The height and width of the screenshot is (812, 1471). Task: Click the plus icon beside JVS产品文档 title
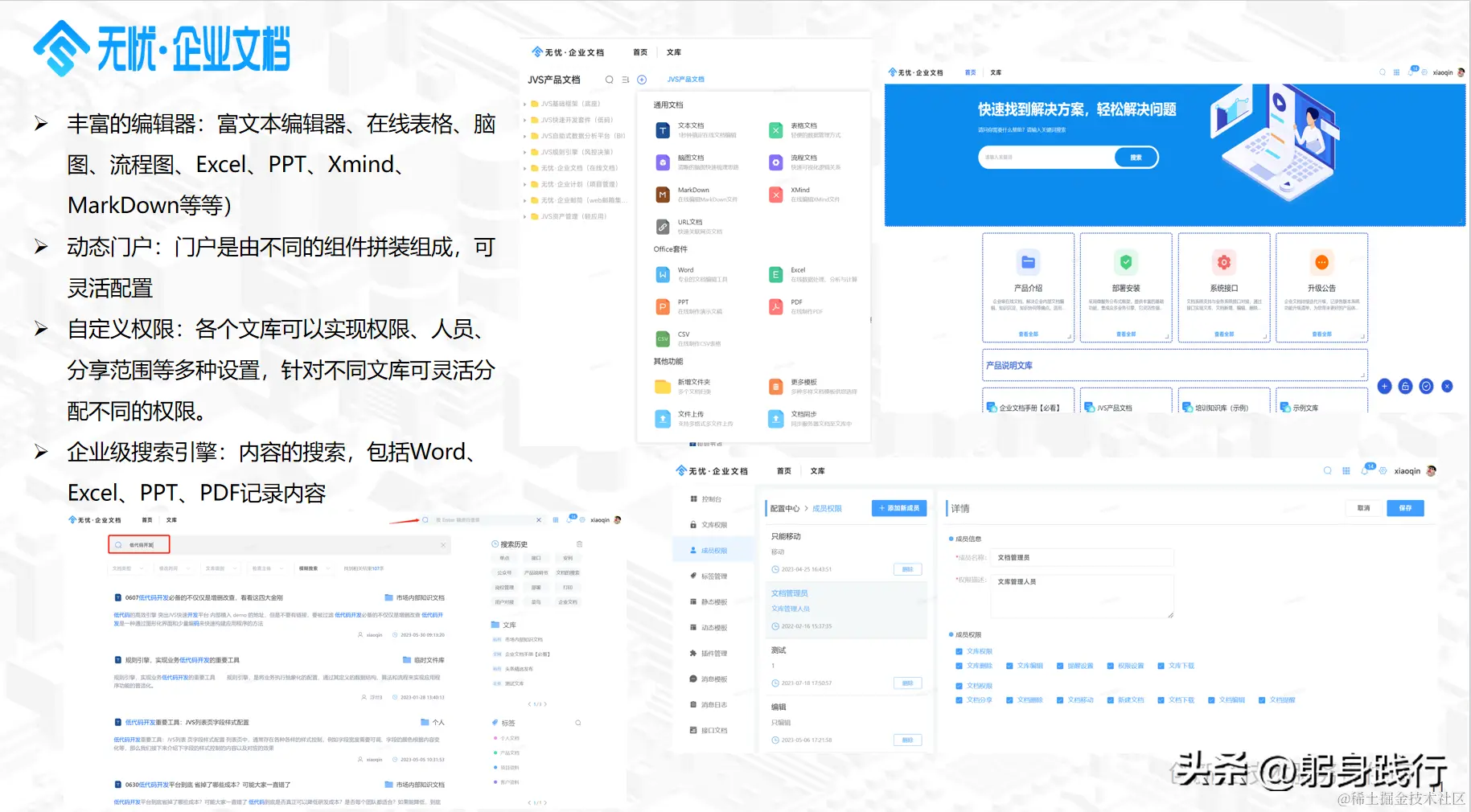click(642, 80)
